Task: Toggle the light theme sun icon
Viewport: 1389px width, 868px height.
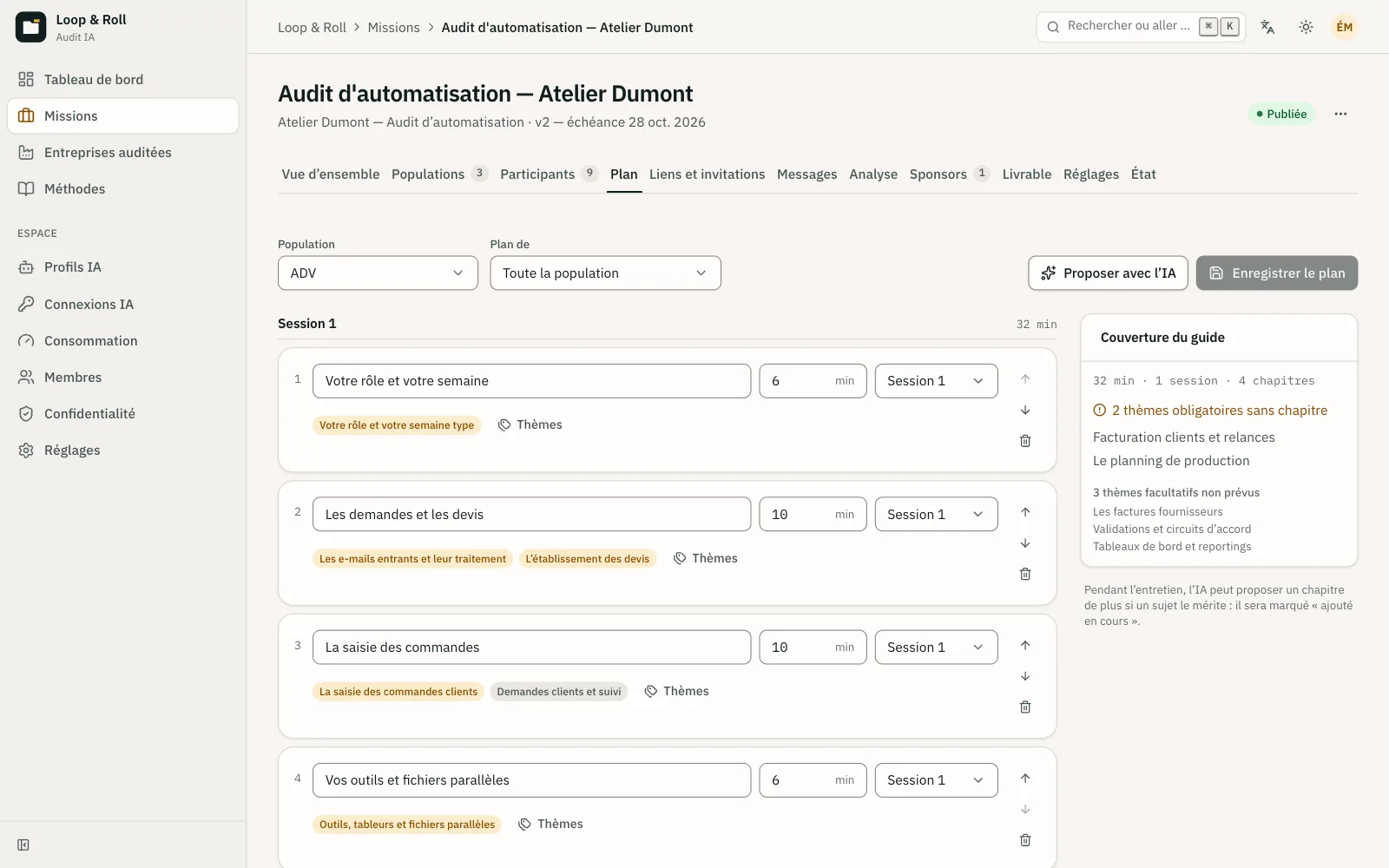Action: click(x=1306, y=27)
